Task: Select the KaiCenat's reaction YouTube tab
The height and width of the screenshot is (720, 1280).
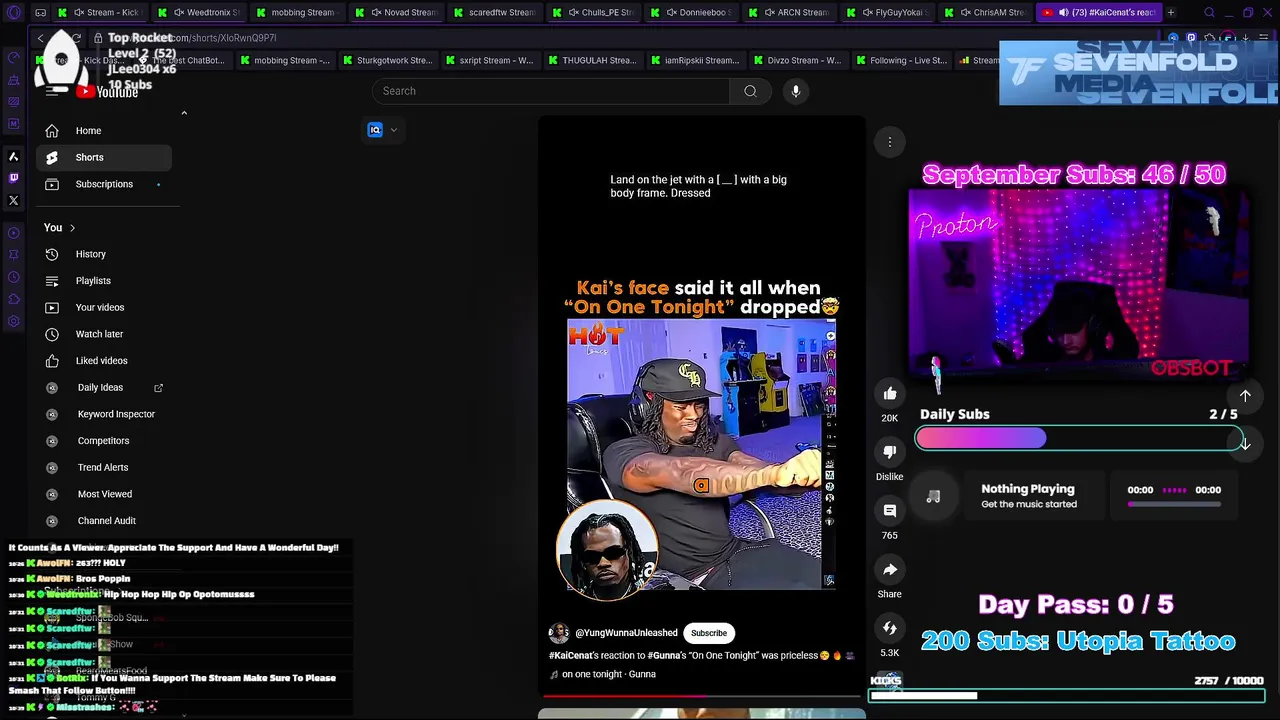Action: (x=1097, y=13)
